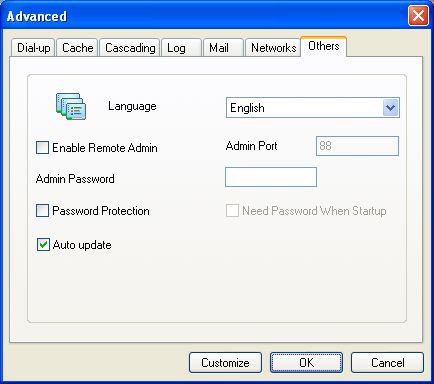
Task: Open the Mail tab
Action: [223, 48]
